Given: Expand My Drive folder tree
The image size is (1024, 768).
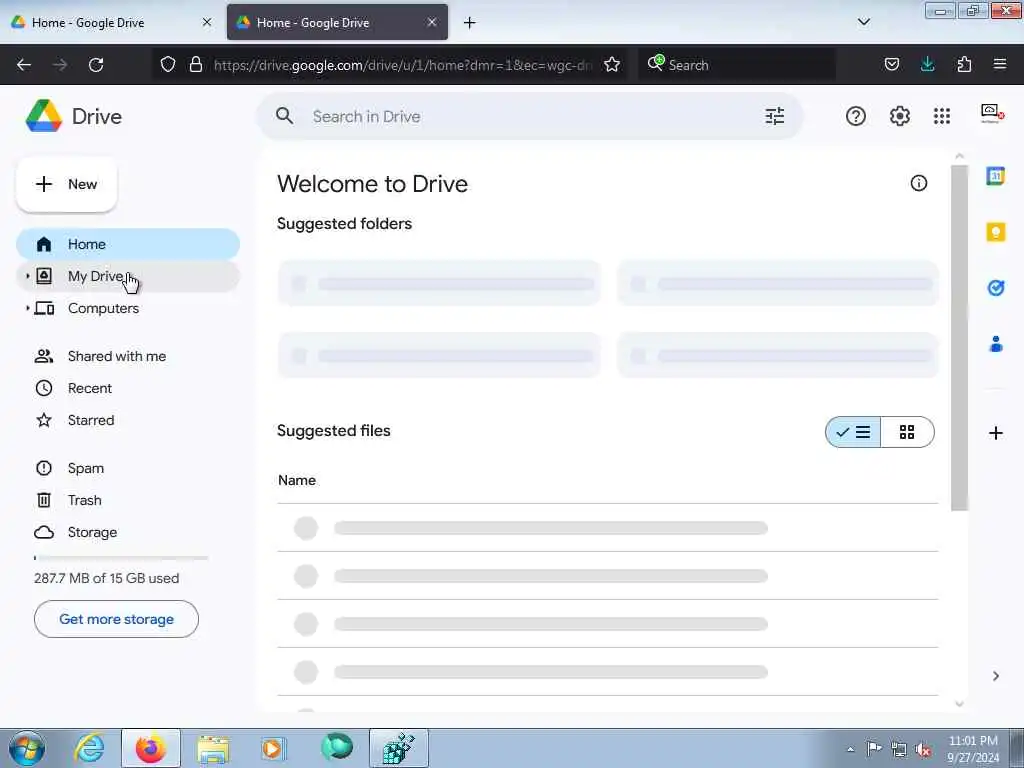Looking at the screenshot, I should click(27, 276).
